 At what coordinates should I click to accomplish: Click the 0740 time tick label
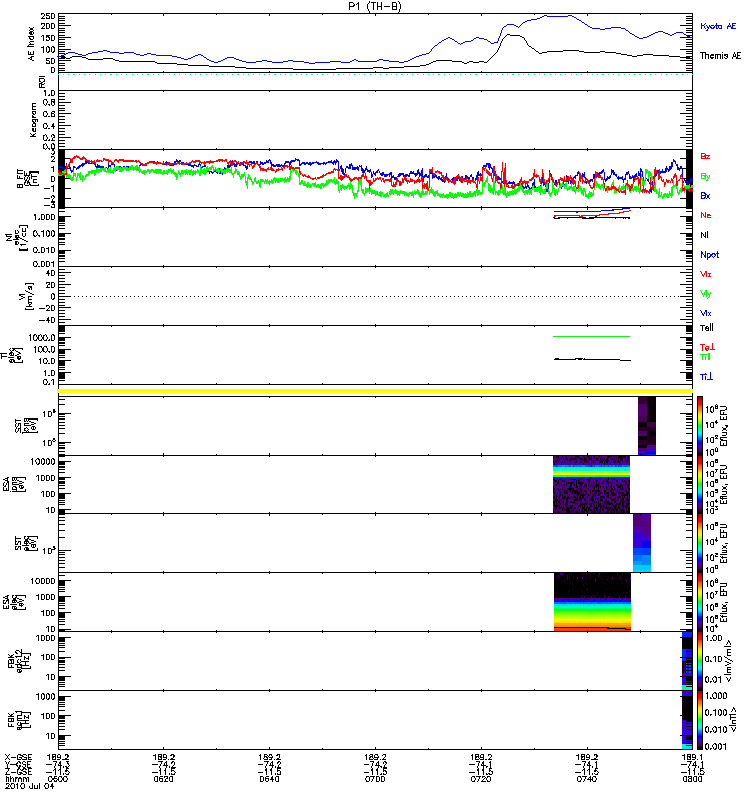click(x=587, y=779)
